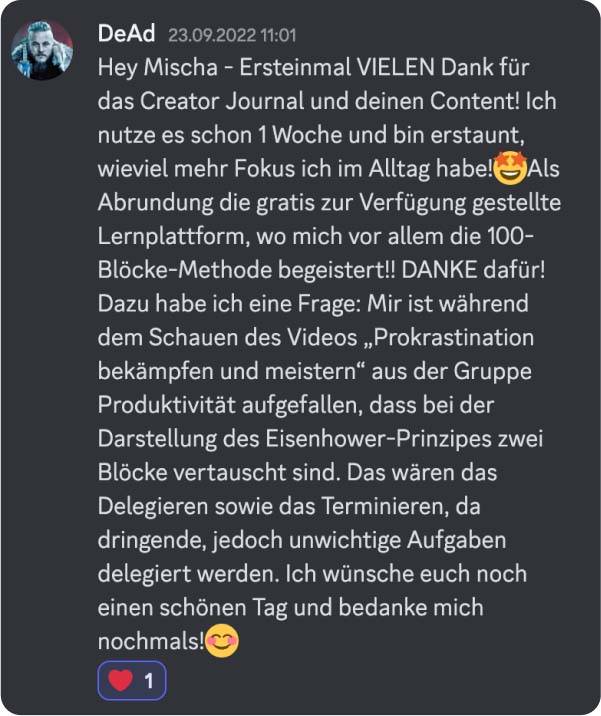This screenshot has width=601, height=716.
Task: Toggle the heart reaction button
Action: (x=132, y=680)
